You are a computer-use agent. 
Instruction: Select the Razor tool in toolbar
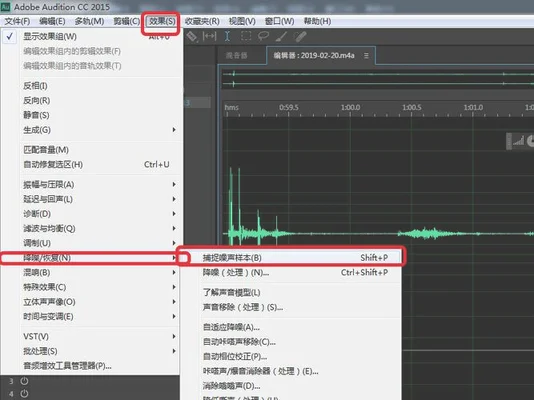192,36
